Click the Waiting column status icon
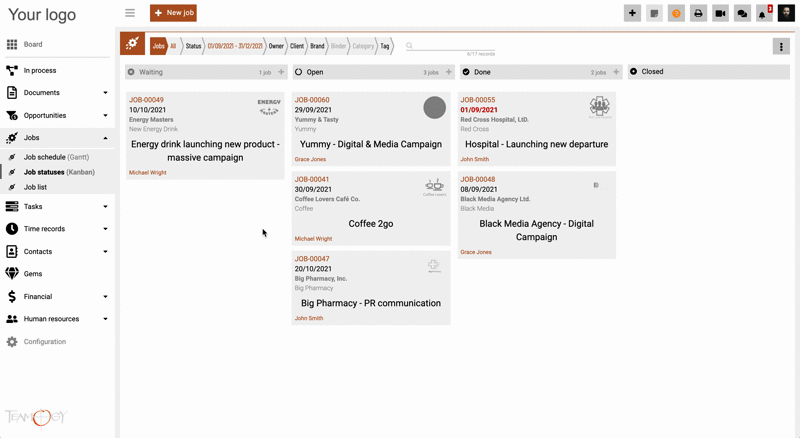Viewport: 800px width, 438px height. click(131, 72)
